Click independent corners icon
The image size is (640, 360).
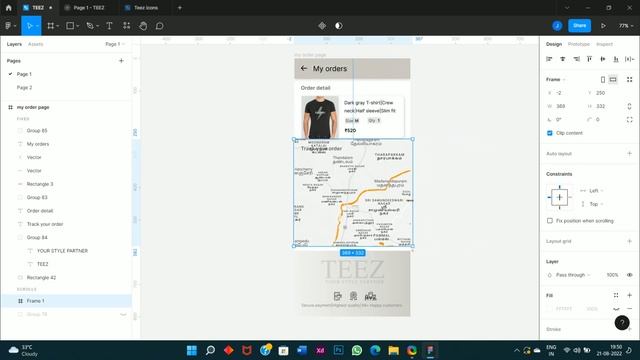[629, 120]
